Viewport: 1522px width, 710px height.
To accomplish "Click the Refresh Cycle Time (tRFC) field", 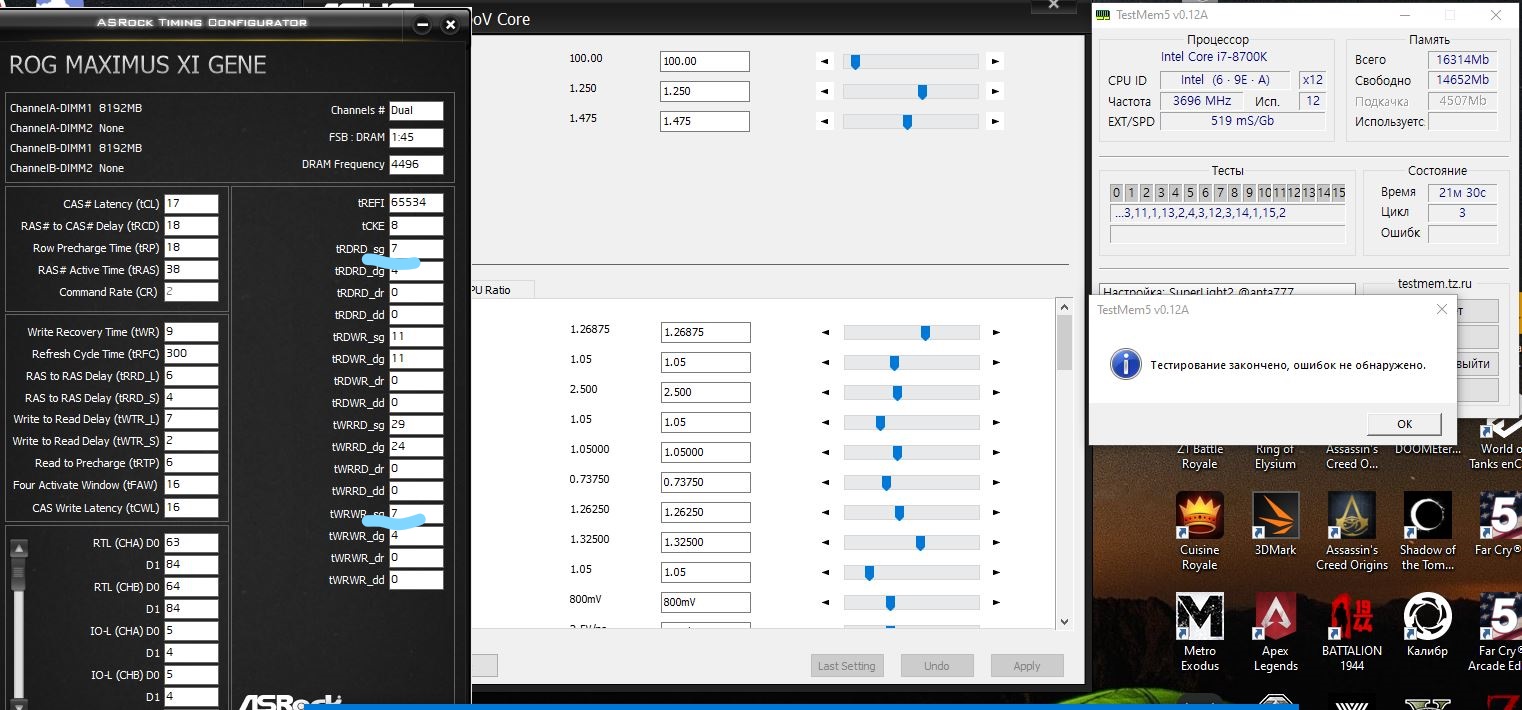I will coord(191,354).
